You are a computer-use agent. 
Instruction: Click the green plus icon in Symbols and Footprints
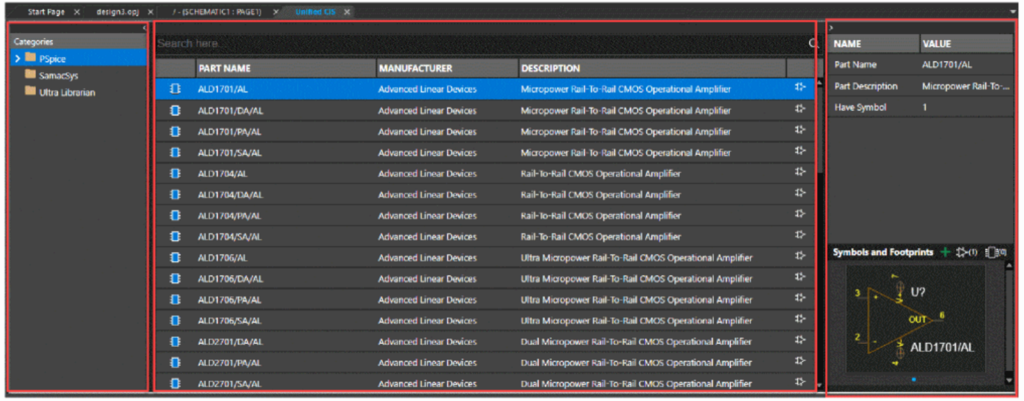[945, 252]
